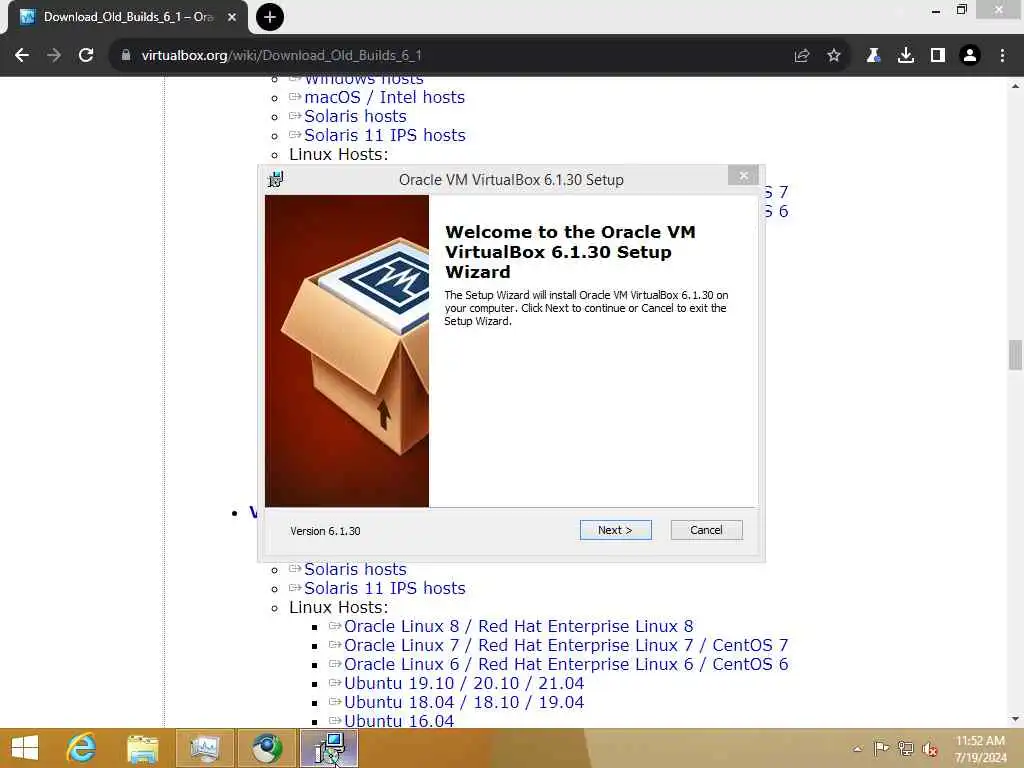Open a new browser tab
This screenshot has height=768, width=1024.
(270, 17)
